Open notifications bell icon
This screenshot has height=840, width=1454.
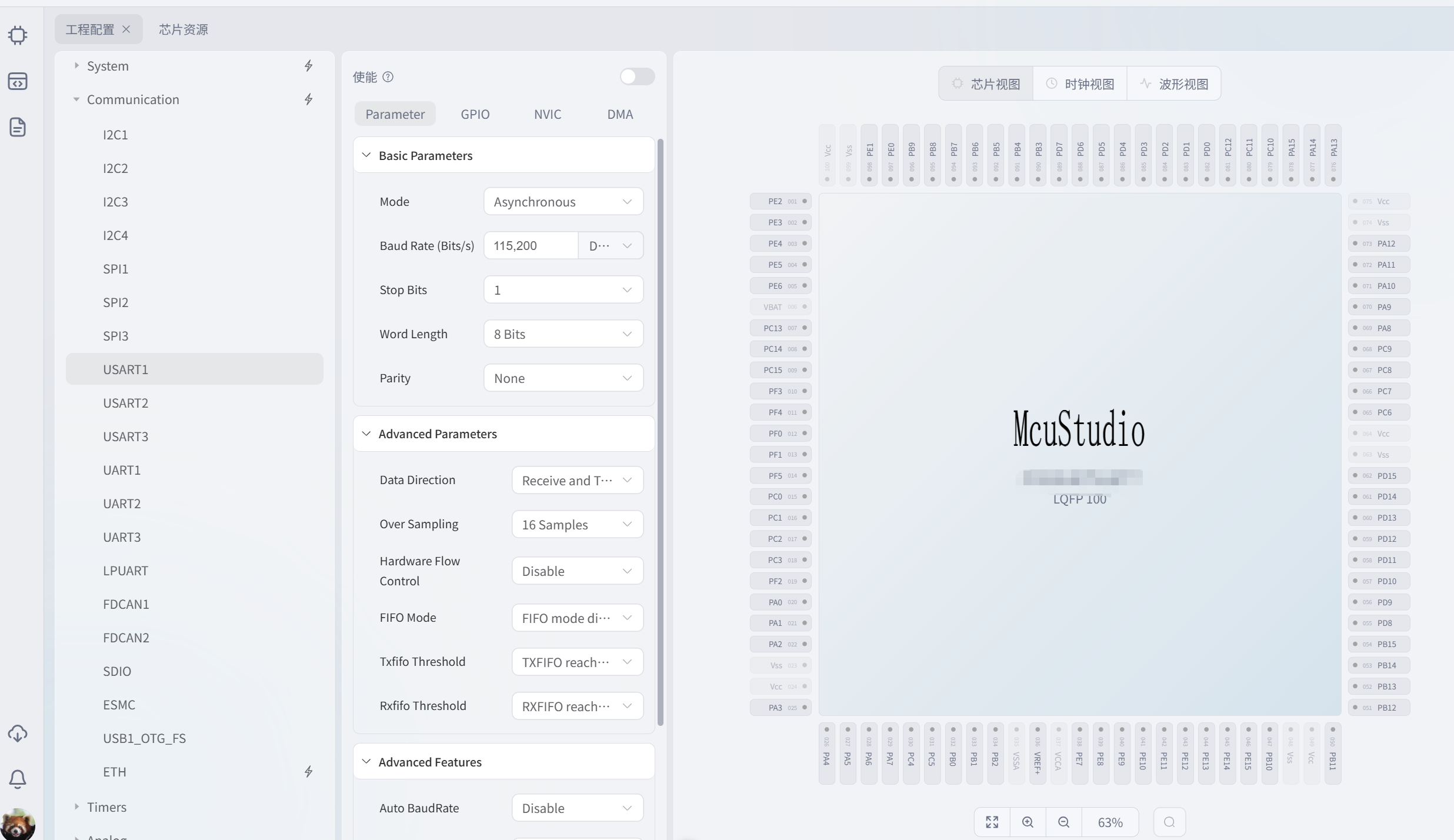point(18,779)
